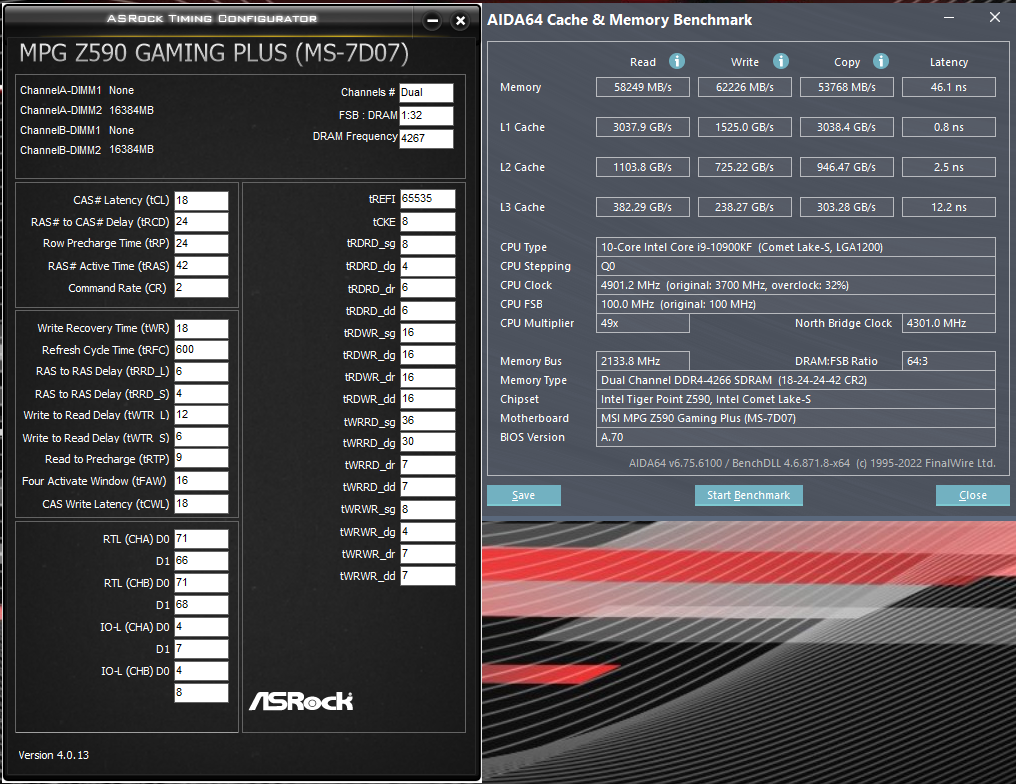Click the L3 Cache Copy value 303.28 GB/s
Image resolution: width=1016 pixels, height=784 pixels.
[x=846, y=207]
